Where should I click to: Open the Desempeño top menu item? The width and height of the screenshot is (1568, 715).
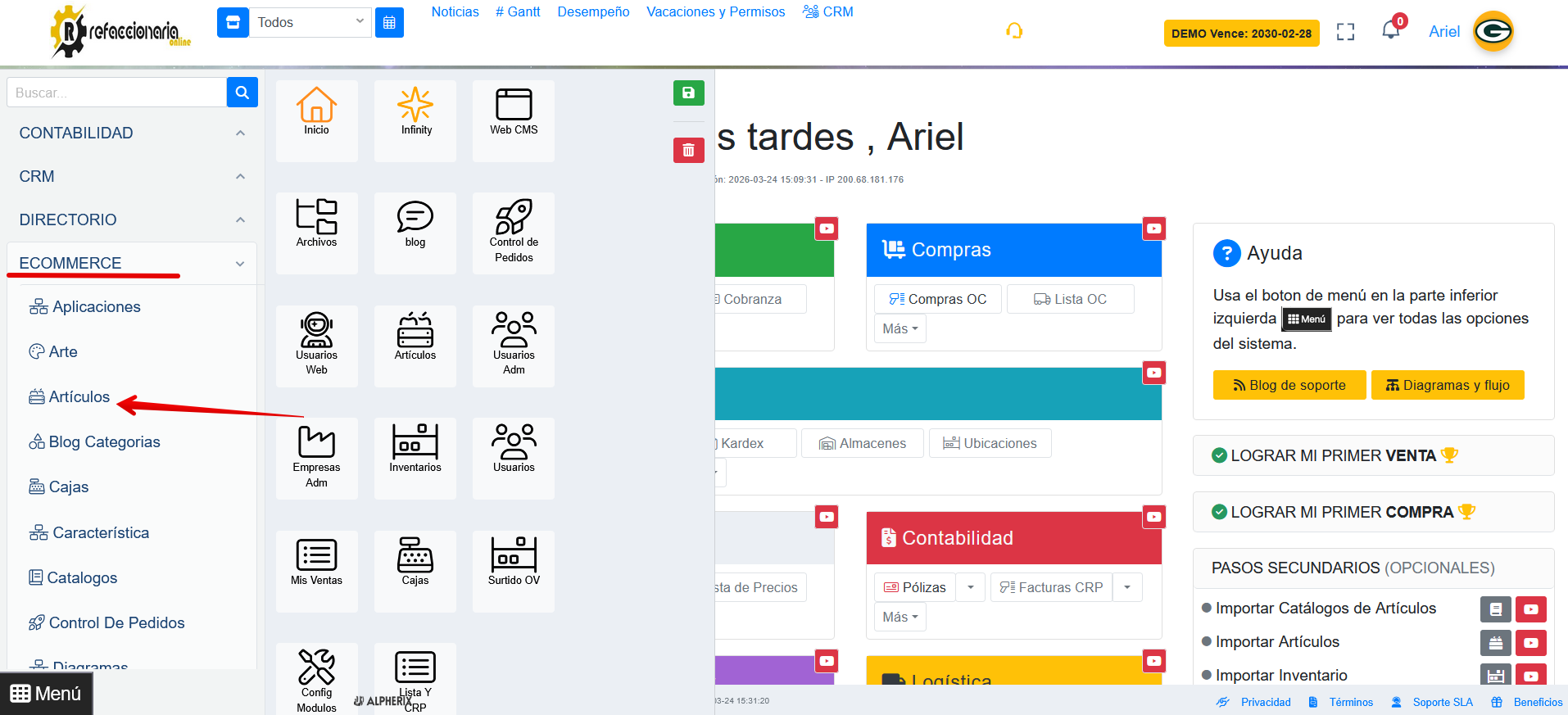[x=593, y=11]
